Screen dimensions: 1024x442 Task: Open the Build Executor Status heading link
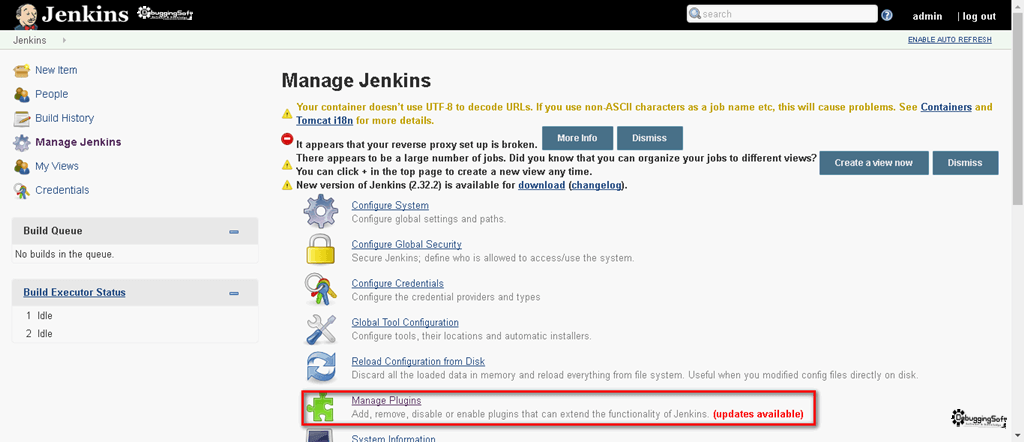74,292
